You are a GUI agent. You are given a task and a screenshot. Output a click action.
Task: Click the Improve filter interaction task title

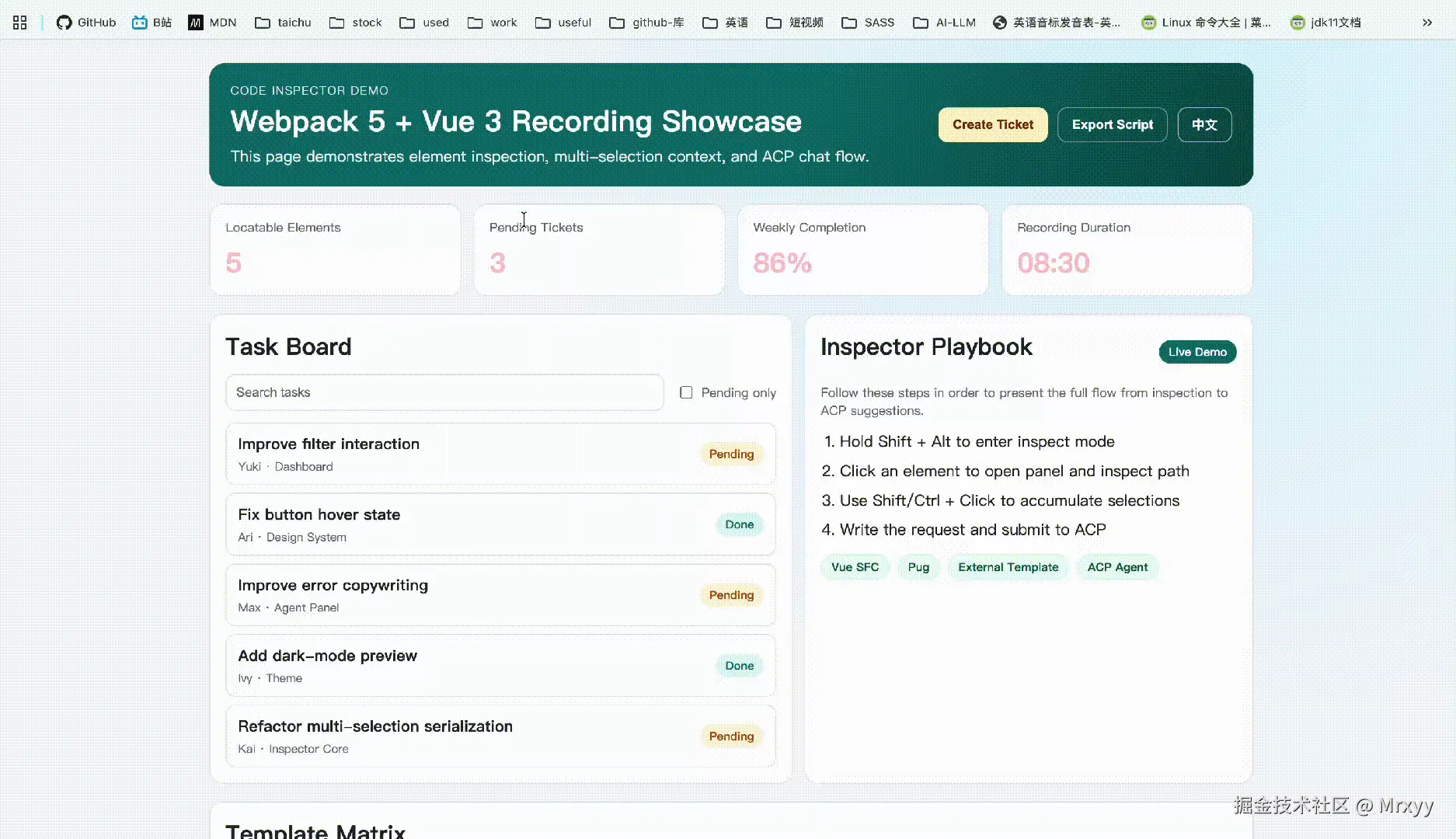click(329, 444)
